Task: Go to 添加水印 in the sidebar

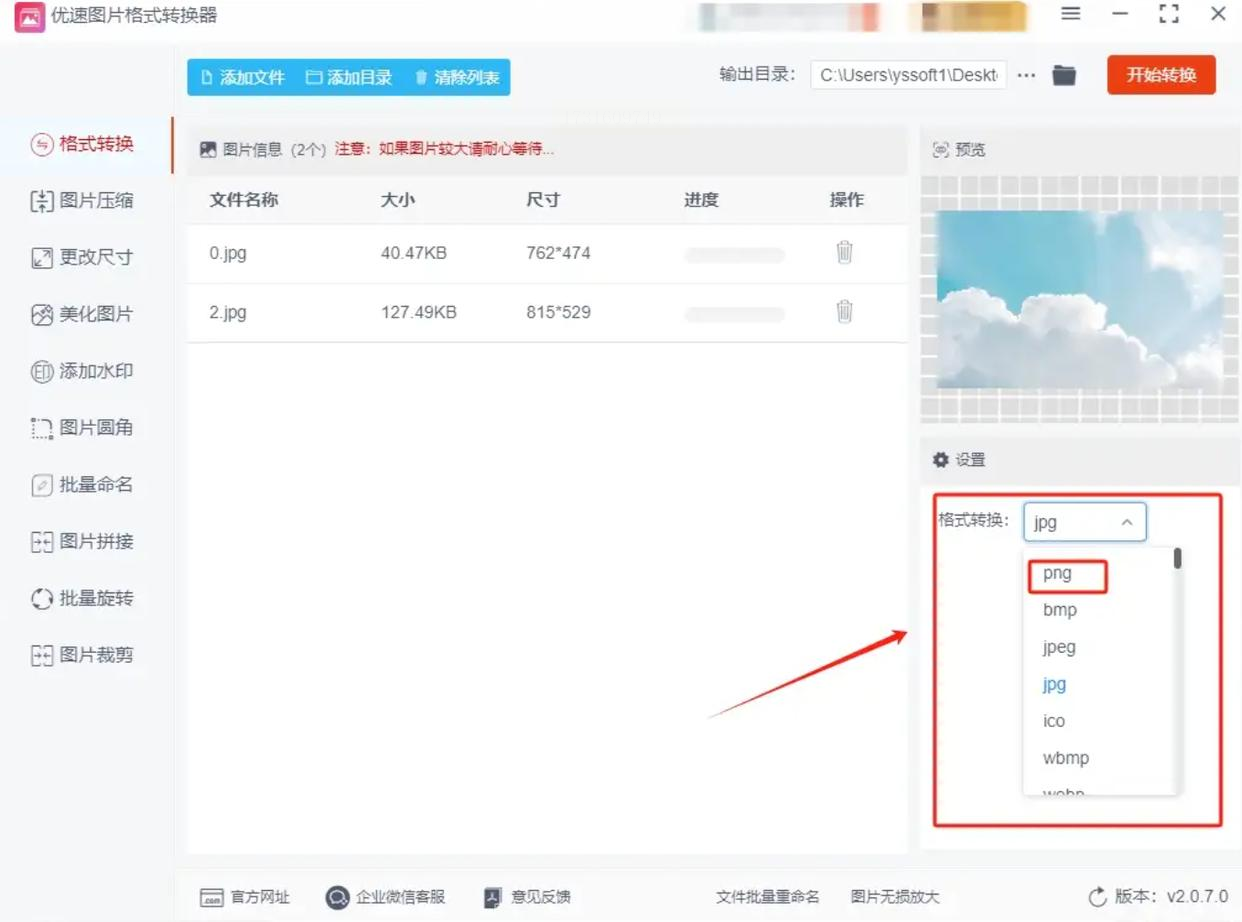Action: (x=83, y=372)
